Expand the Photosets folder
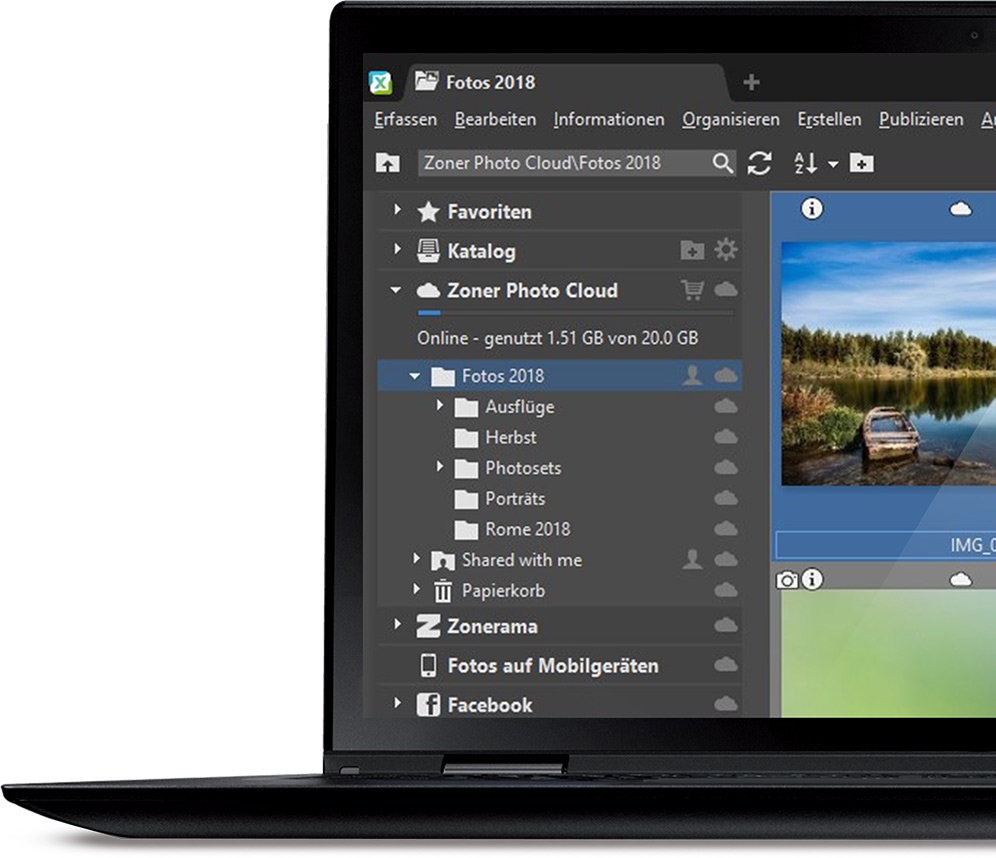 440,466
